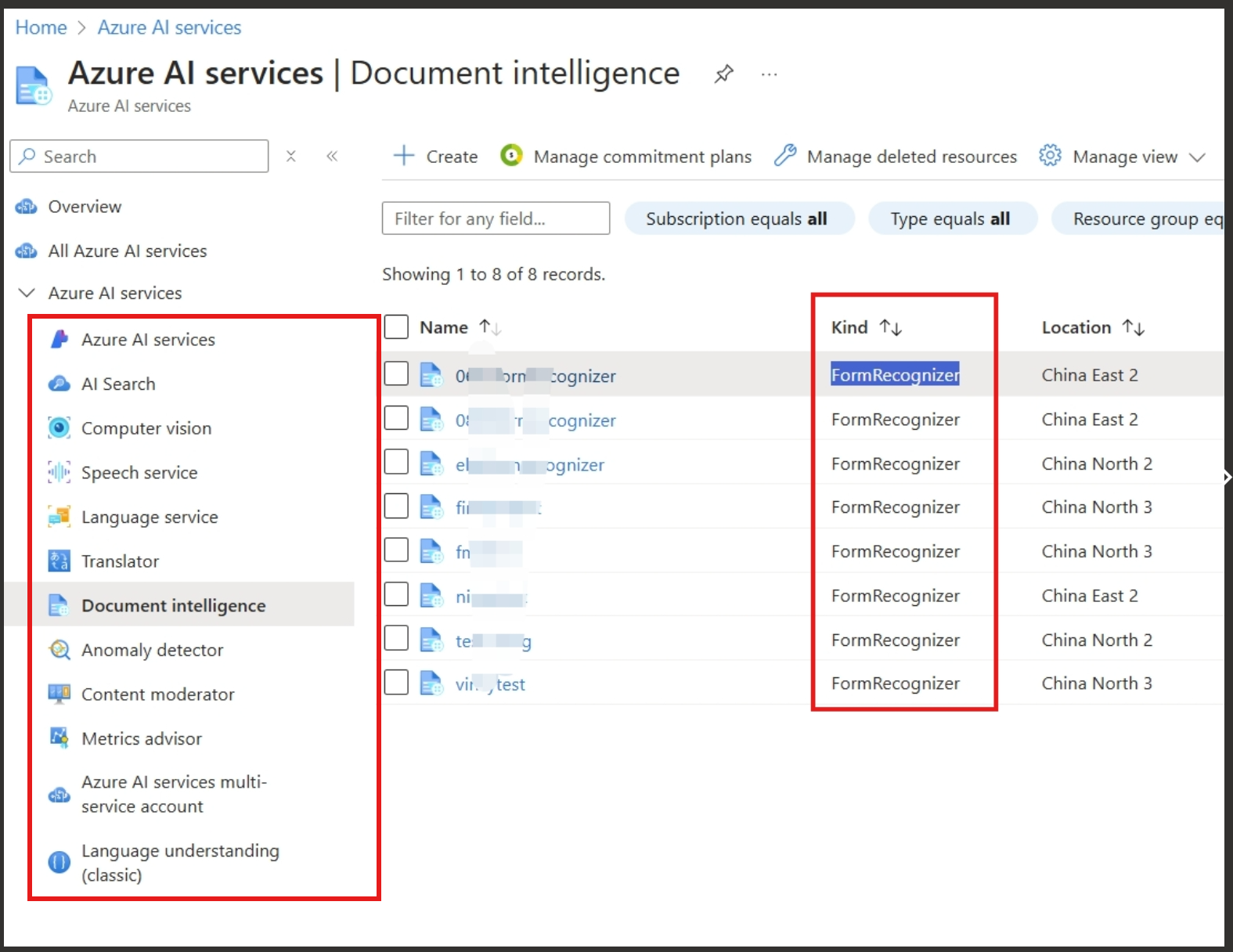Collapse the sidebar with double chevron

pos(332,156)
